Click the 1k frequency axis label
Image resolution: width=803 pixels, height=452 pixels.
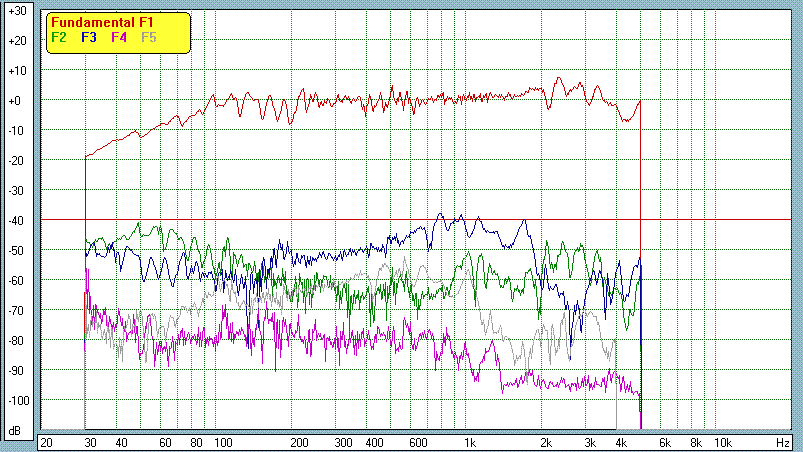[x=470, y=443]
